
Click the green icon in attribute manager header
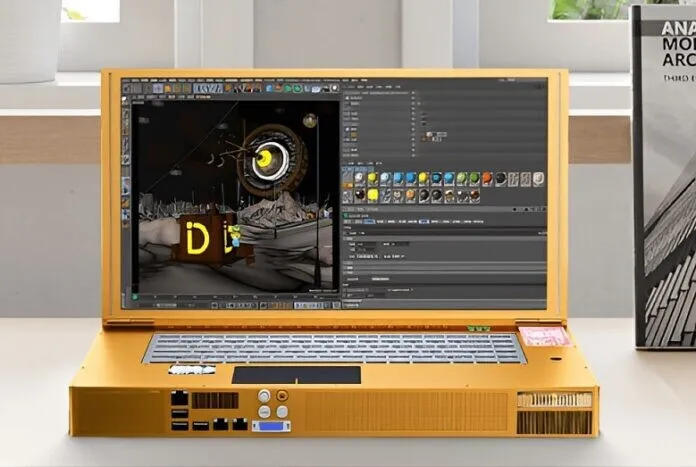click(346, 216)
